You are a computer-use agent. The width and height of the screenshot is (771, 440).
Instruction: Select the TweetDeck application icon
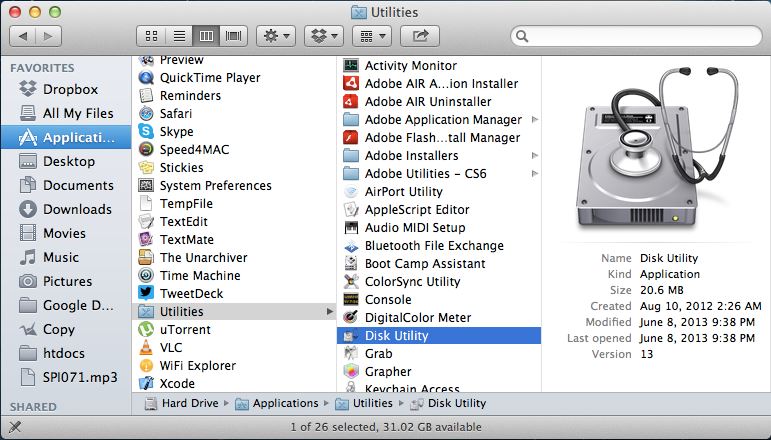click(146, 293)
